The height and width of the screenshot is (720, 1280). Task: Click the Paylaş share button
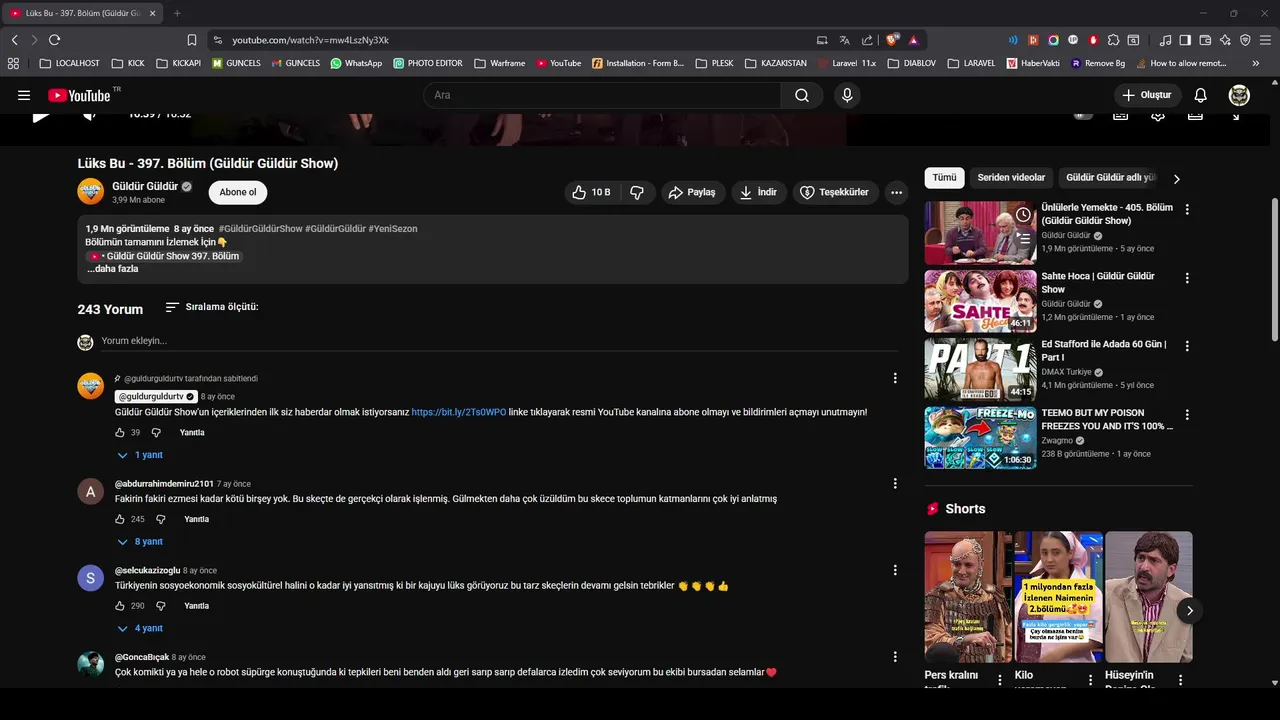692,192
